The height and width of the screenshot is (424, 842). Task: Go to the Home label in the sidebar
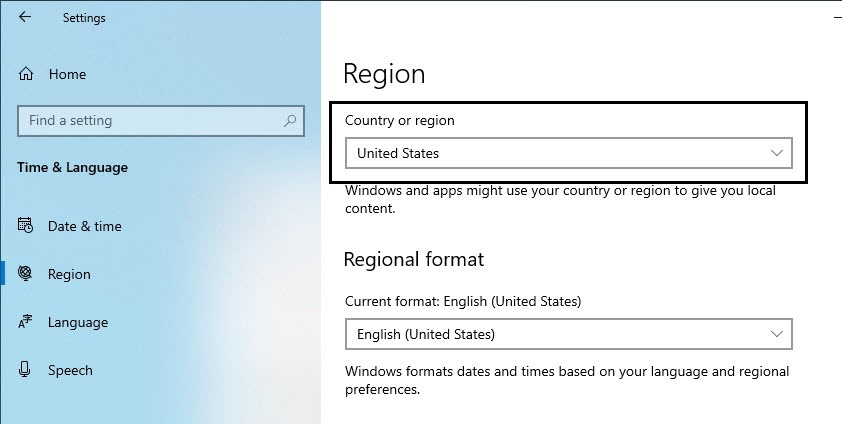click(x=67, y=74)
